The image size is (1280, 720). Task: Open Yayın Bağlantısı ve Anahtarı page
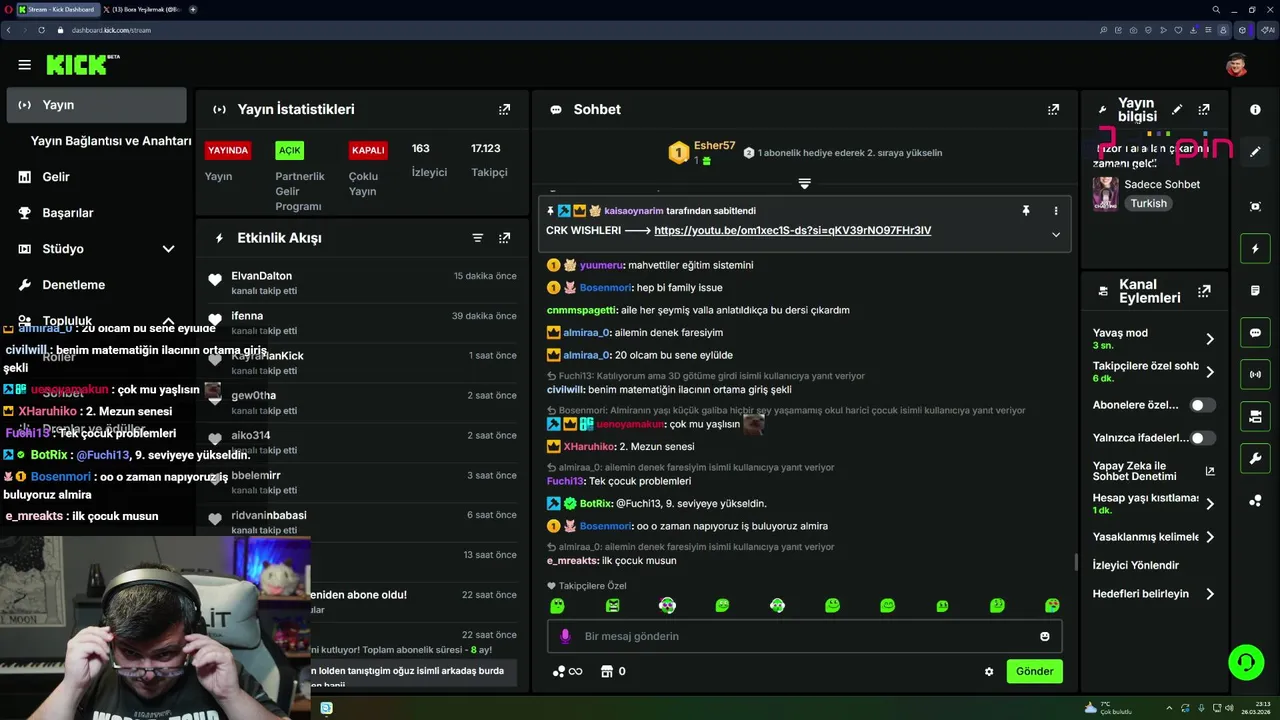click(x=110, y=141)
